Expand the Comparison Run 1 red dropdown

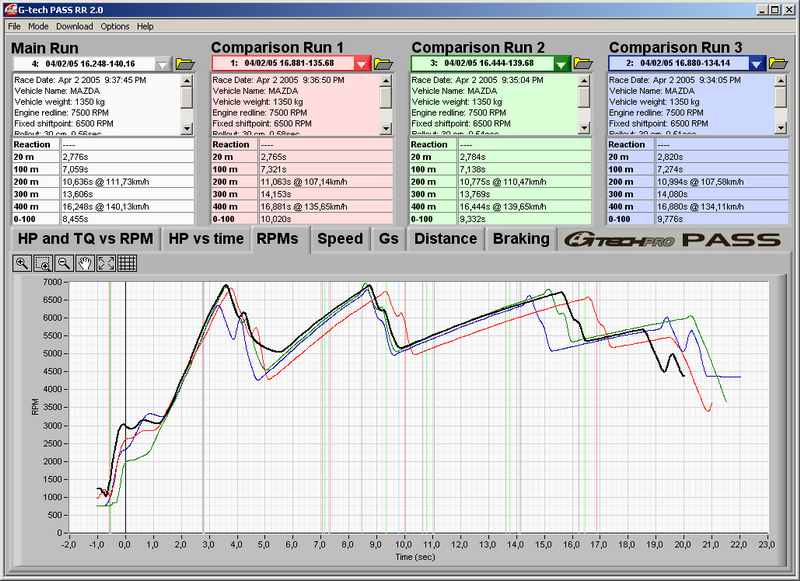pyautogui.click(x=361, y=64)
